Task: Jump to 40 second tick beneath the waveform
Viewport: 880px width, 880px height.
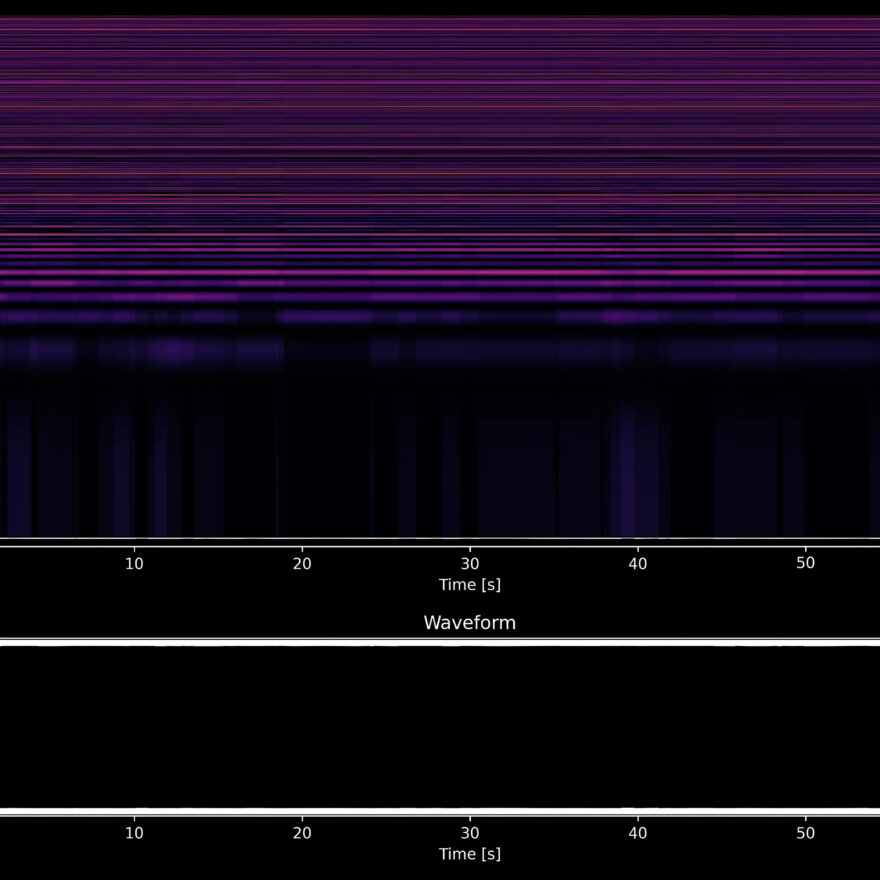Action: click(x=638, y=833)
